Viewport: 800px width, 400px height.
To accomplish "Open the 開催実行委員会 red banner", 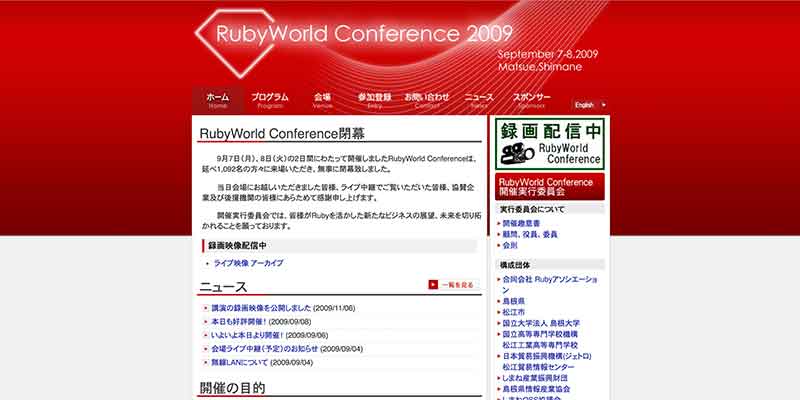I will [x=550, y=187].
